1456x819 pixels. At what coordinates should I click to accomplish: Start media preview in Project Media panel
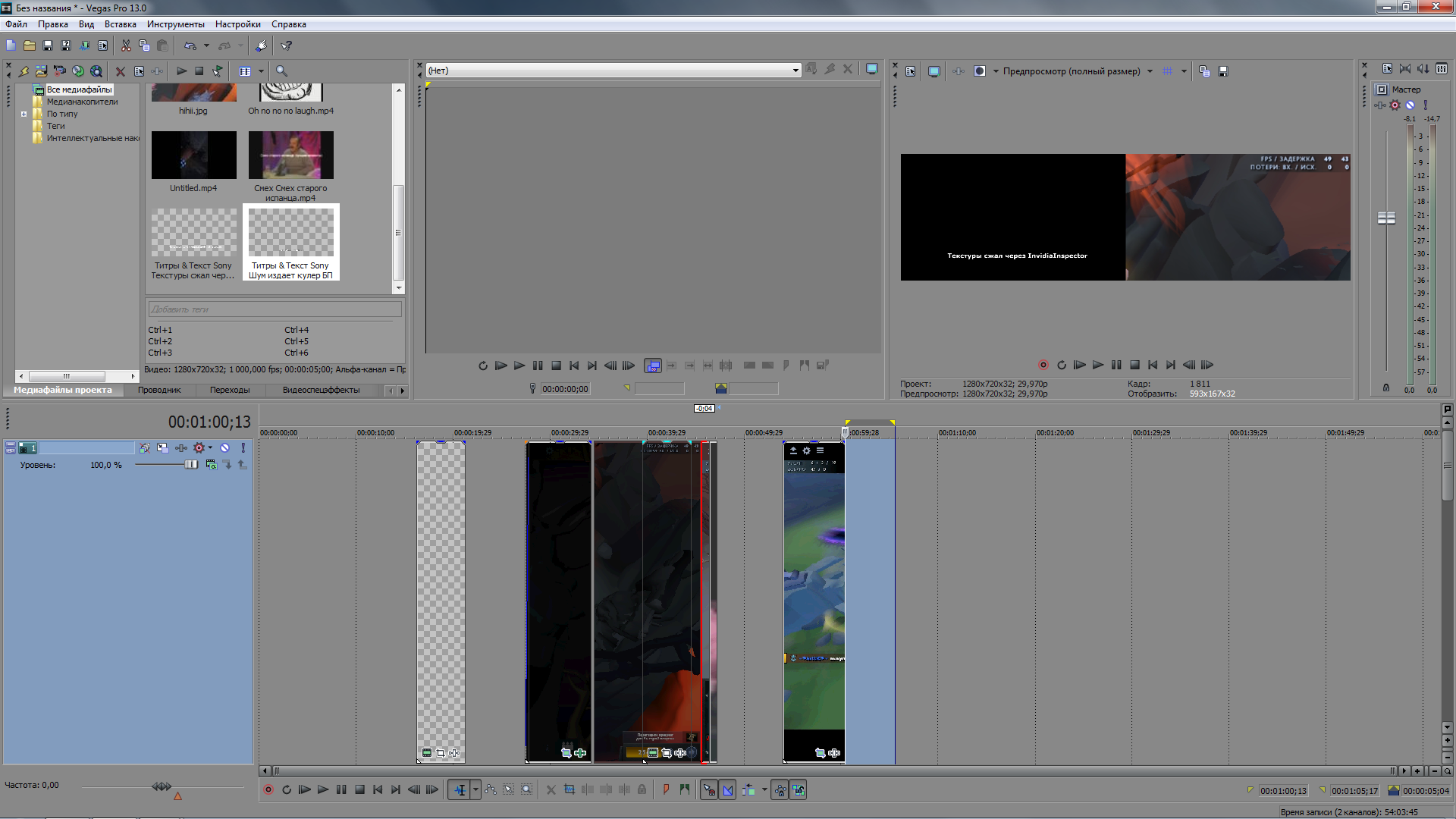point(181,71)
